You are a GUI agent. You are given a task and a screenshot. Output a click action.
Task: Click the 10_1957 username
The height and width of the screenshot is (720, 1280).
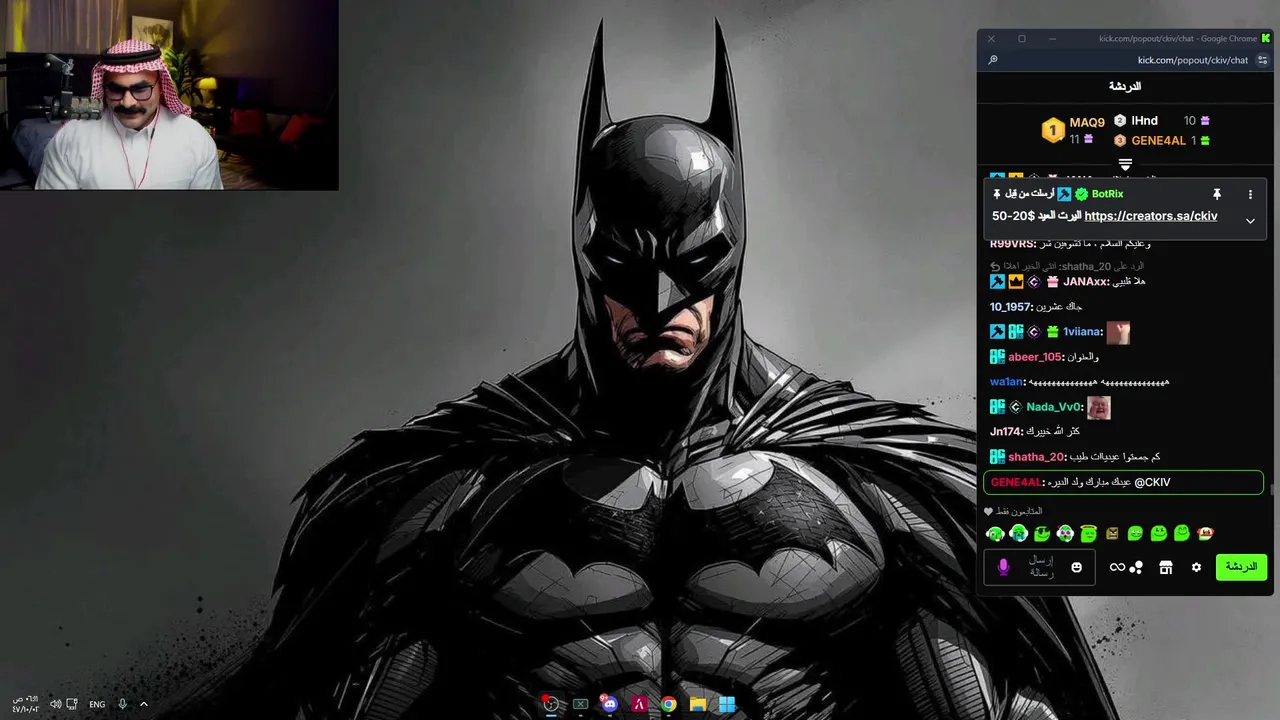[1011, 307]
